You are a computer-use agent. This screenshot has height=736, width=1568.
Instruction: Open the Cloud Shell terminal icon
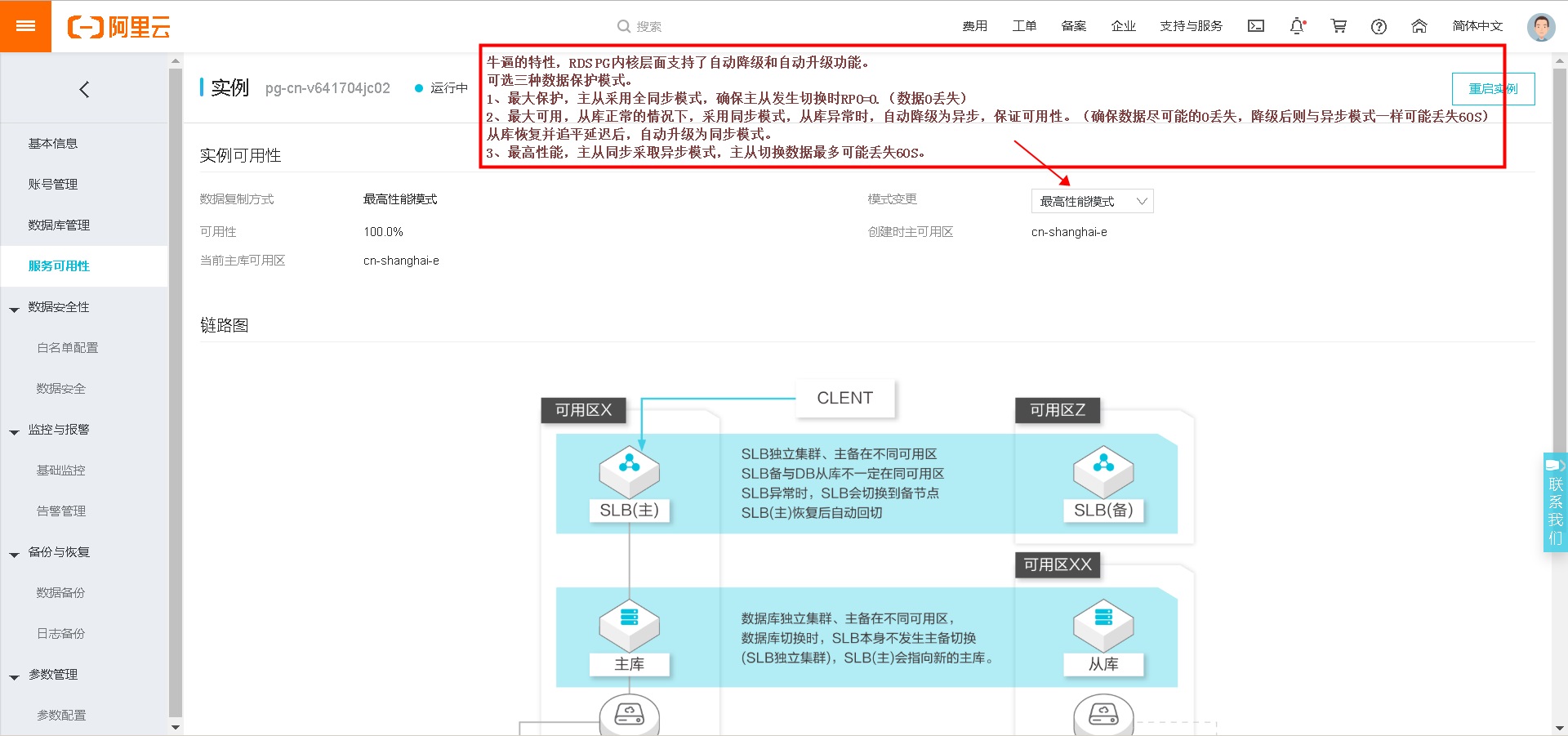tap(1256, 26)
